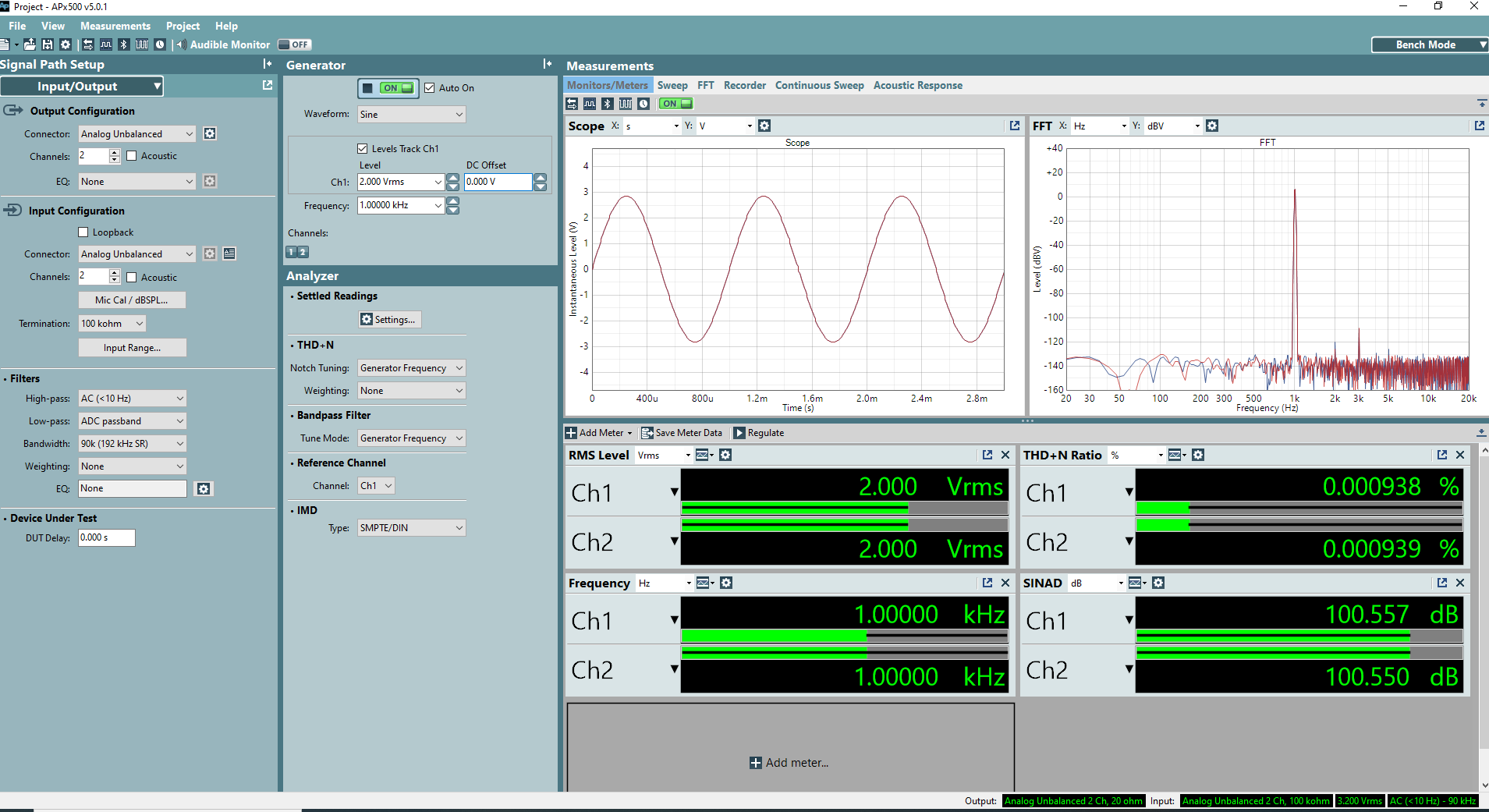Enable Loopback checkbox
This screenshot has height=812, width=1489.
coord(83,232)
